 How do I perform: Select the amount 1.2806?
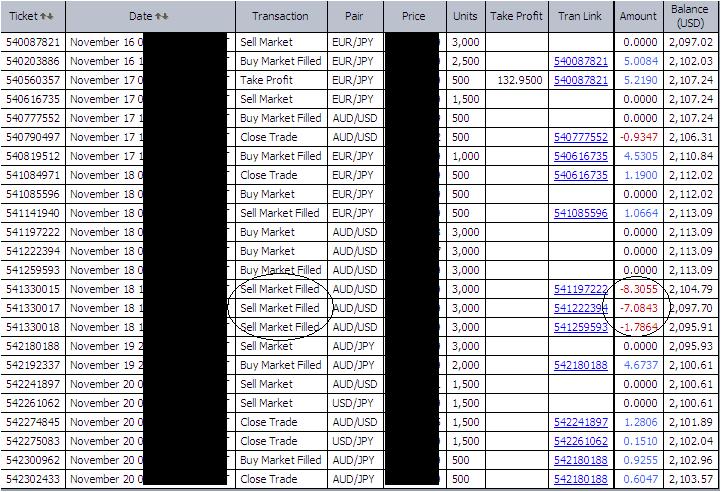[641, 422]
